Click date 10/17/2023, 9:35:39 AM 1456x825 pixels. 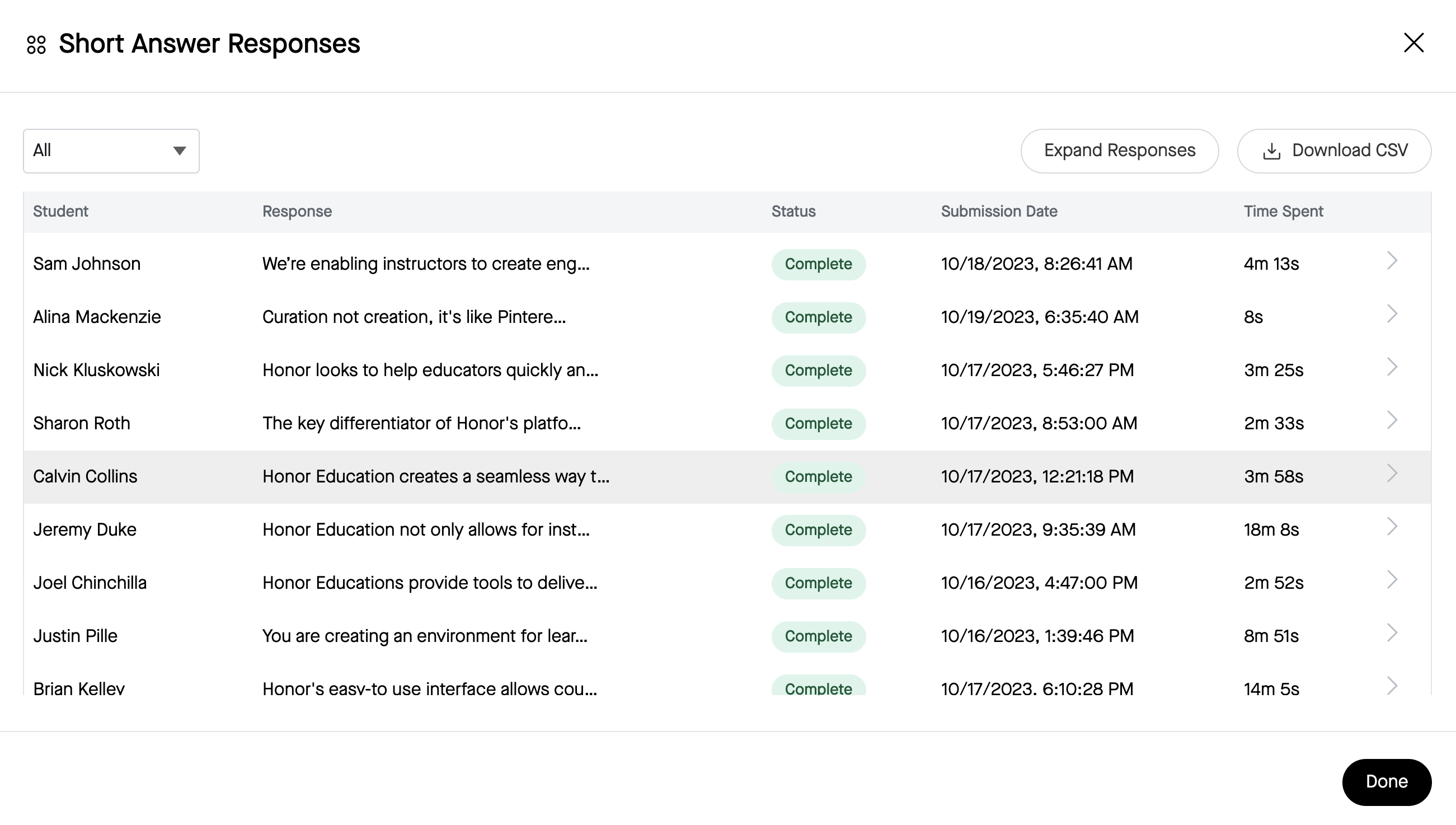(1038, 531)
